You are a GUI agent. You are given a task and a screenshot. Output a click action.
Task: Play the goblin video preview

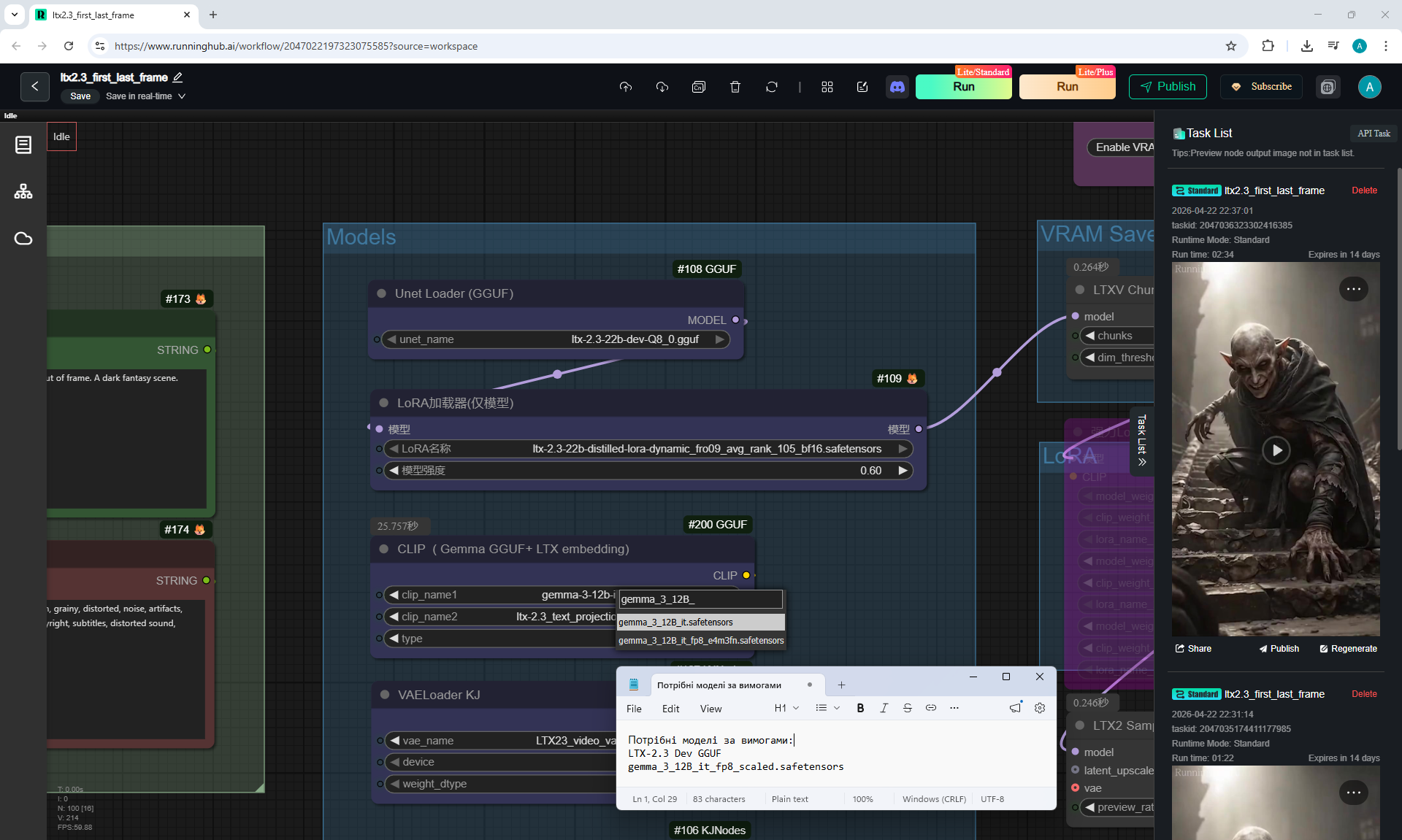tap(1276, 450)
